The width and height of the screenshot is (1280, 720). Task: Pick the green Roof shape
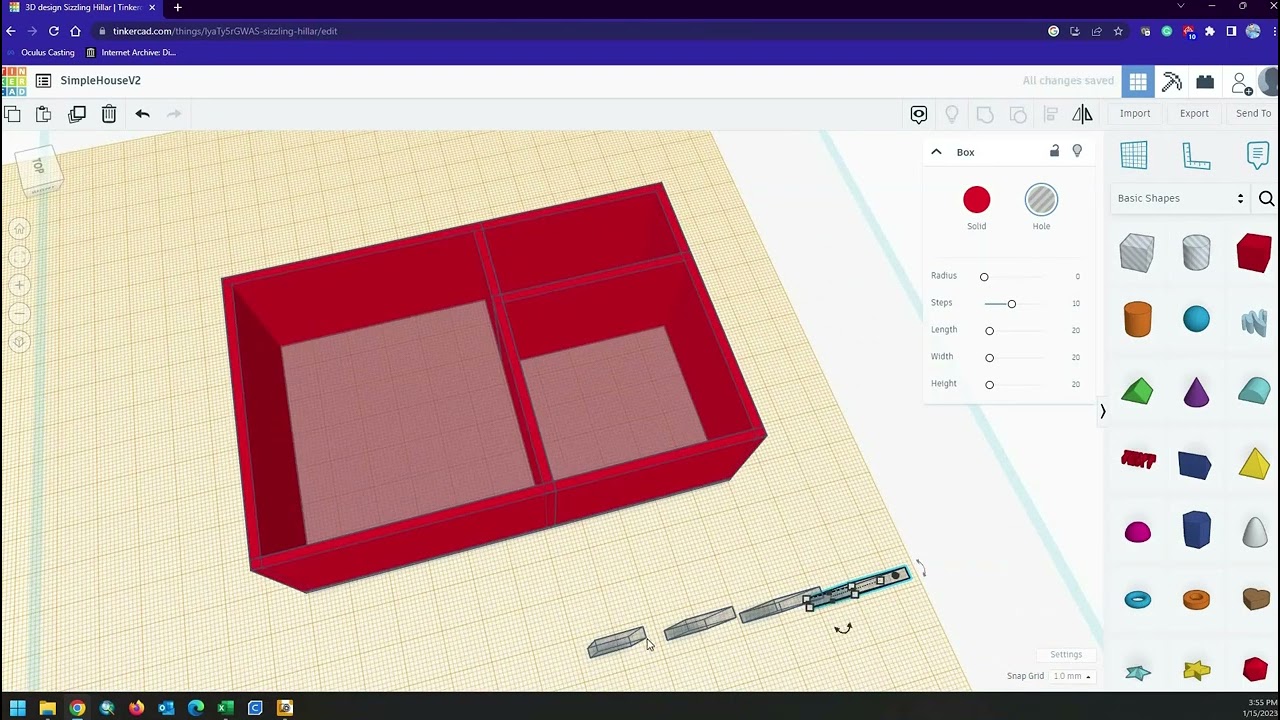click(1137, 392)
